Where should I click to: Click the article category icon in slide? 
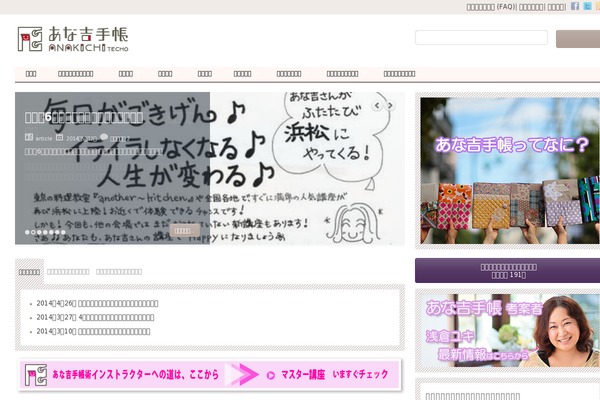pyautogui.click(x=29, y=137)
